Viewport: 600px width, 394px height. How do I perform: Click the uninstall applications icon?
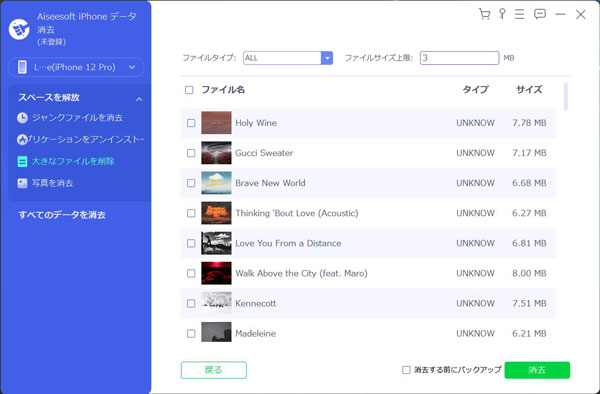point(22,140)
